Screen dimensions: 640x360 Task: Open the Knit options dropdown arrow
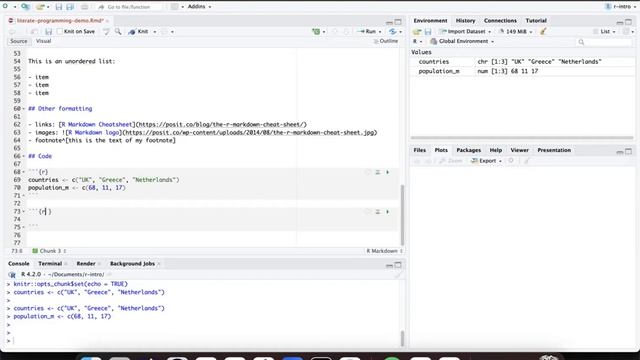(x=155, y=32)
